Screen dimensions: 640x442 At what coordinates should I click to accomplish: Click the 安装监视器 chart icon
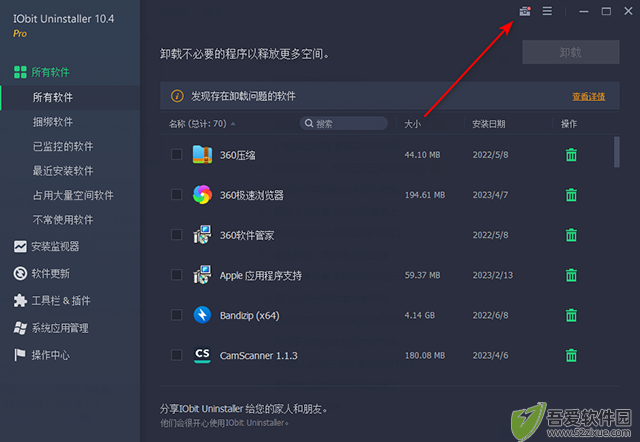coord(20,247)
